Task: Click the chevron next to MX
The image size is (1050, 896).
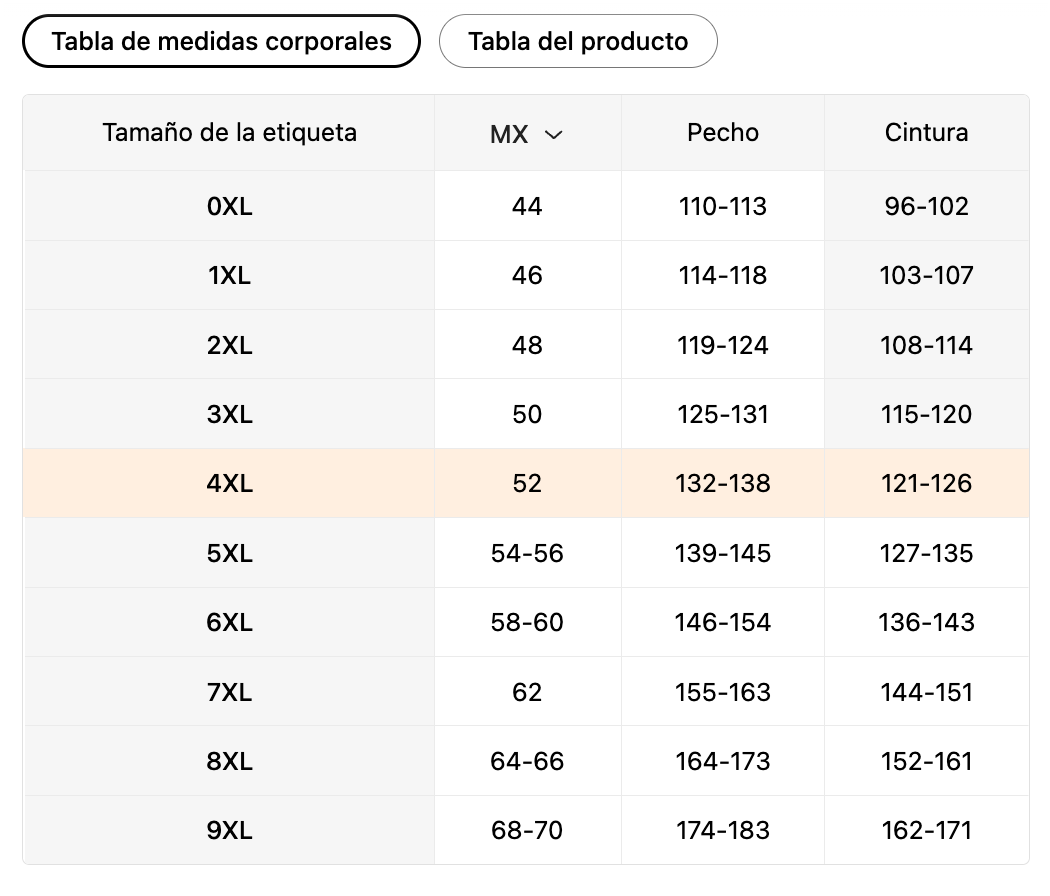Action: [x=553, y=135]
